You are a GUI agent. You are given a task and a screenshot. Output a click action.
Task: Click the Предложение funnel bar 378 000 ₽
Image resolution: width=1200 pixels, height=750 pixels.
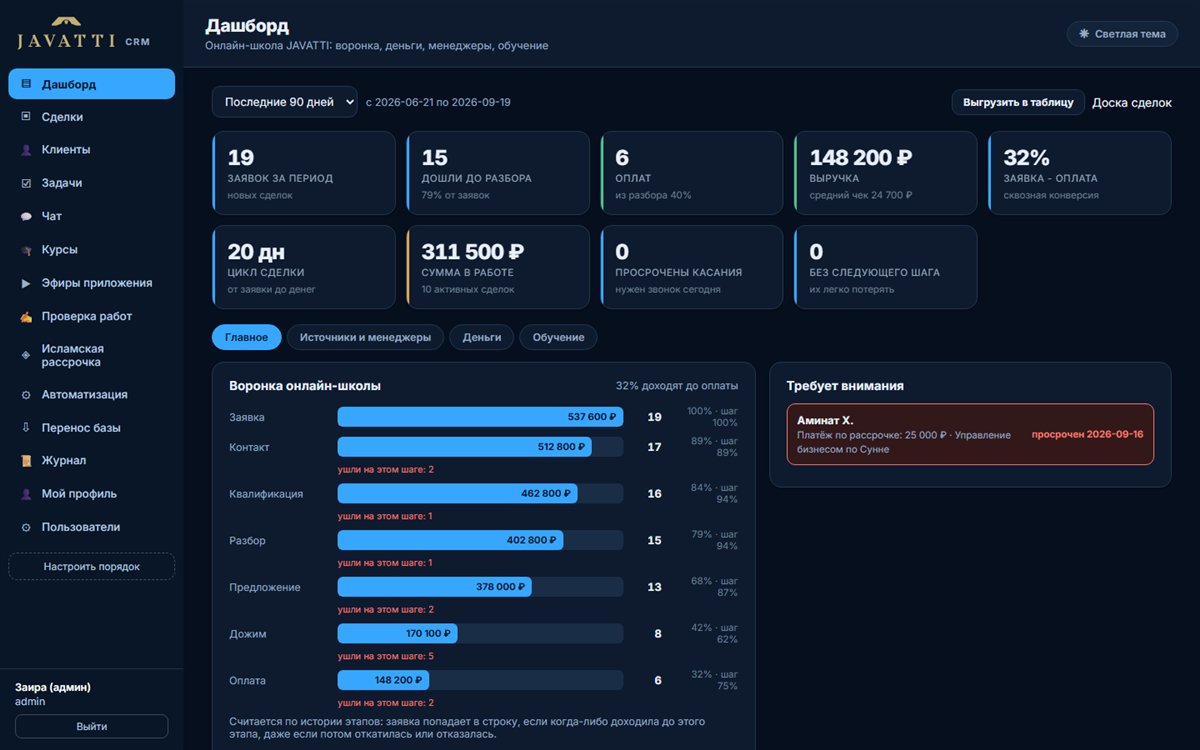click(x=435, y=587)
